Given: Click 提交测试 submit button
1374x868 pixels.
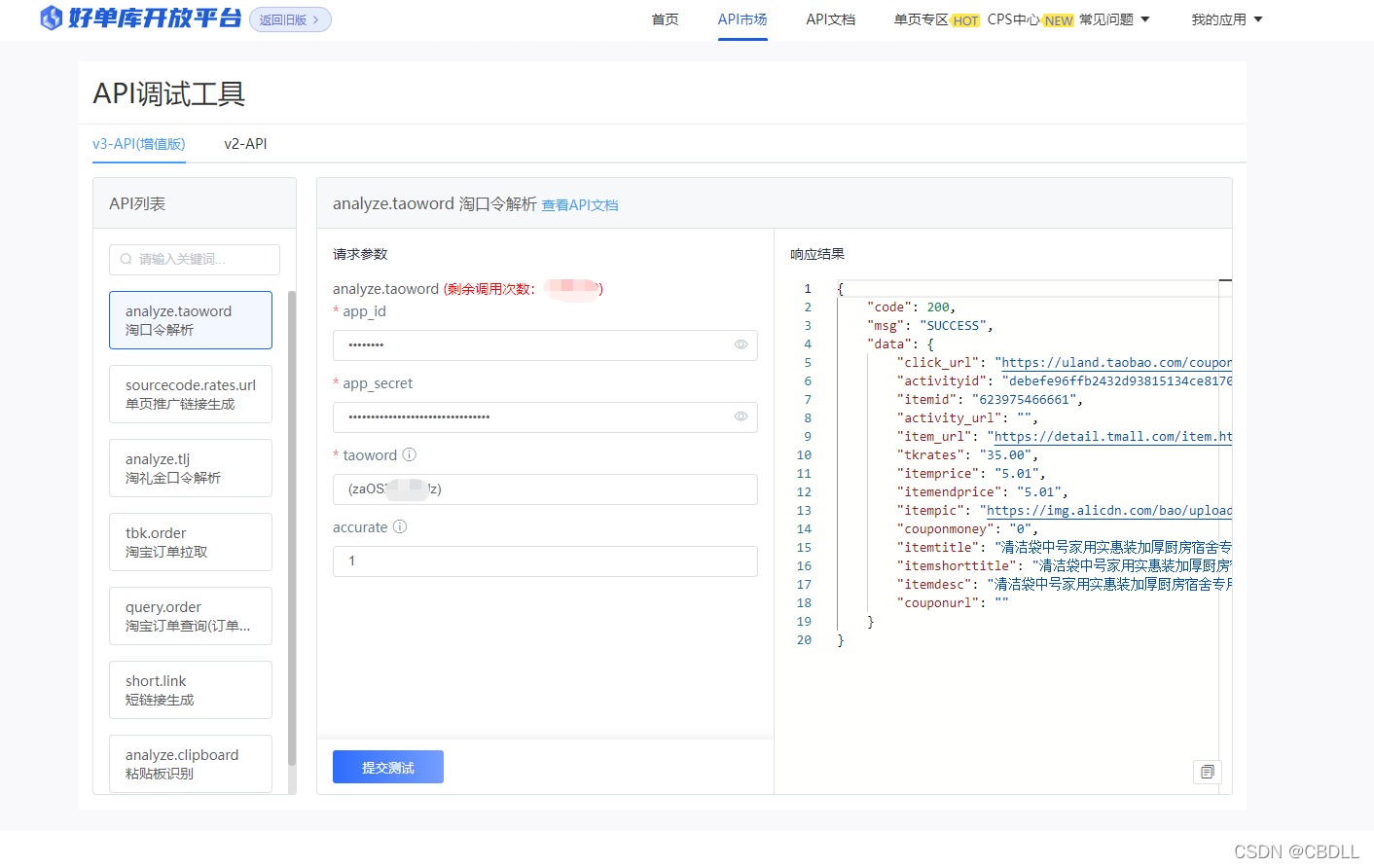Looking at the screenshot, I should point(388,767).
